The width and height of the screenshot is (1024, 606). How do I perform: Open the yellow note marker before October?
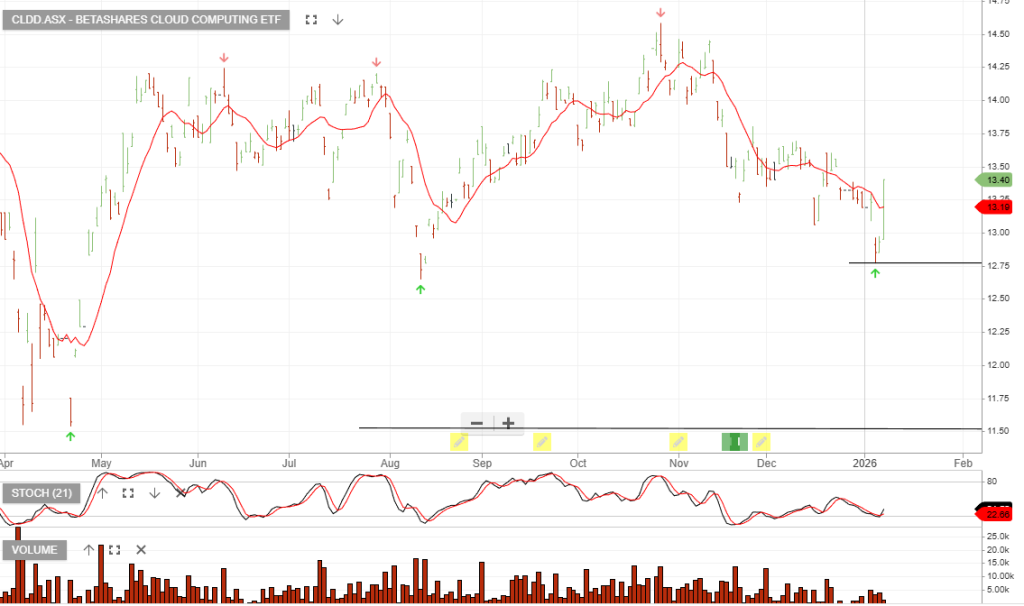tap(542, 441)
